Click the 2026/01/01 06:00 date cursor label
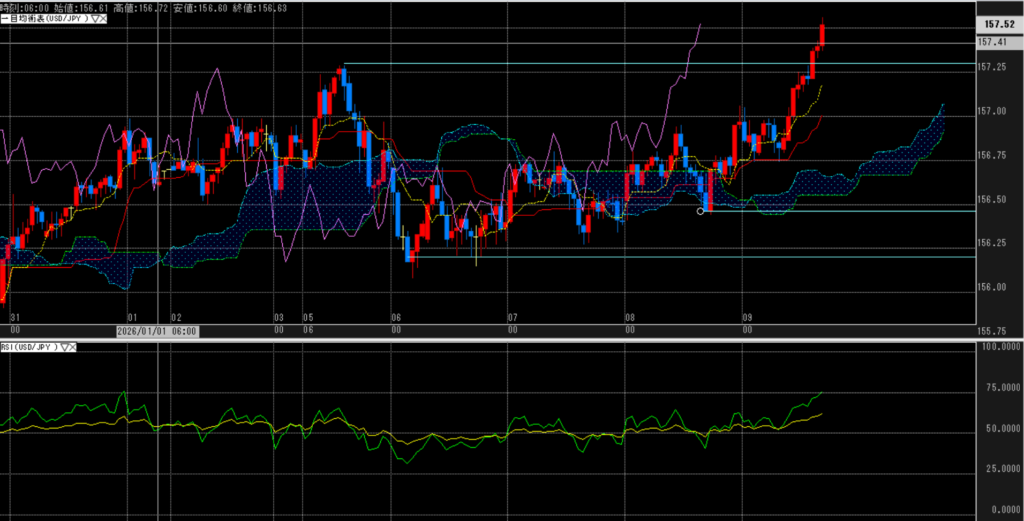 tap(157, 332)
